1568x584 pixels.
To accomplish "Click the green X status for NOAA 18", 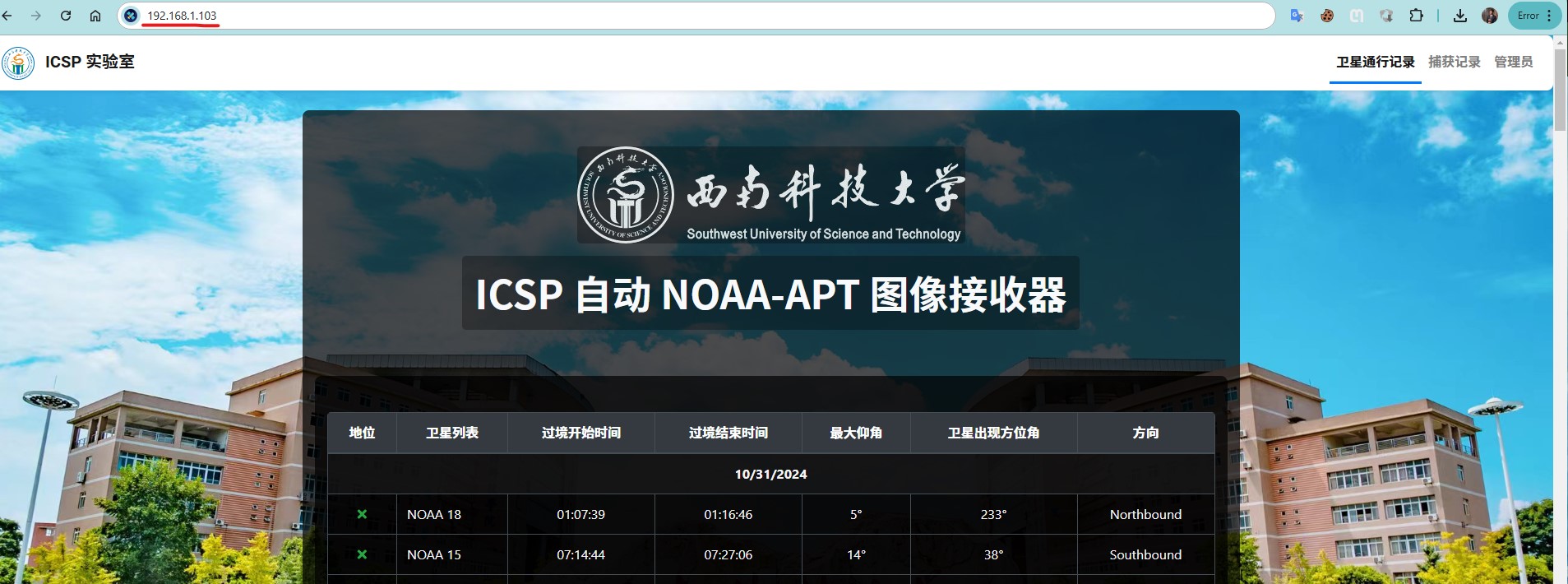I will click(362, 514).
